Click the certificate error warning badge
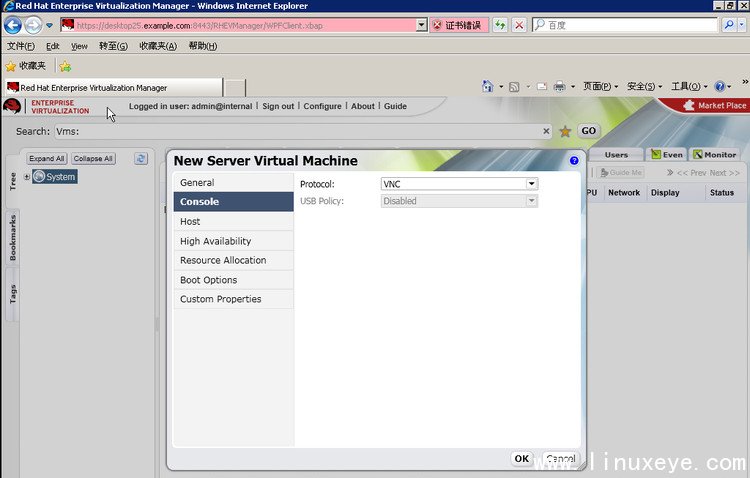The image size is (750, 478). (x=459, y=25)
